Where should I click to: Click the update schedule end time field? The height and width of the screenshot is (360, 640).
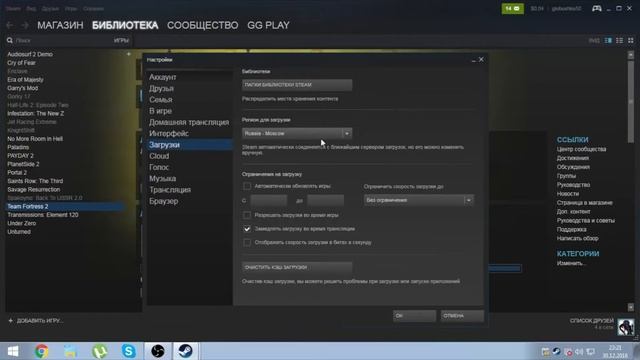[325, 200]
